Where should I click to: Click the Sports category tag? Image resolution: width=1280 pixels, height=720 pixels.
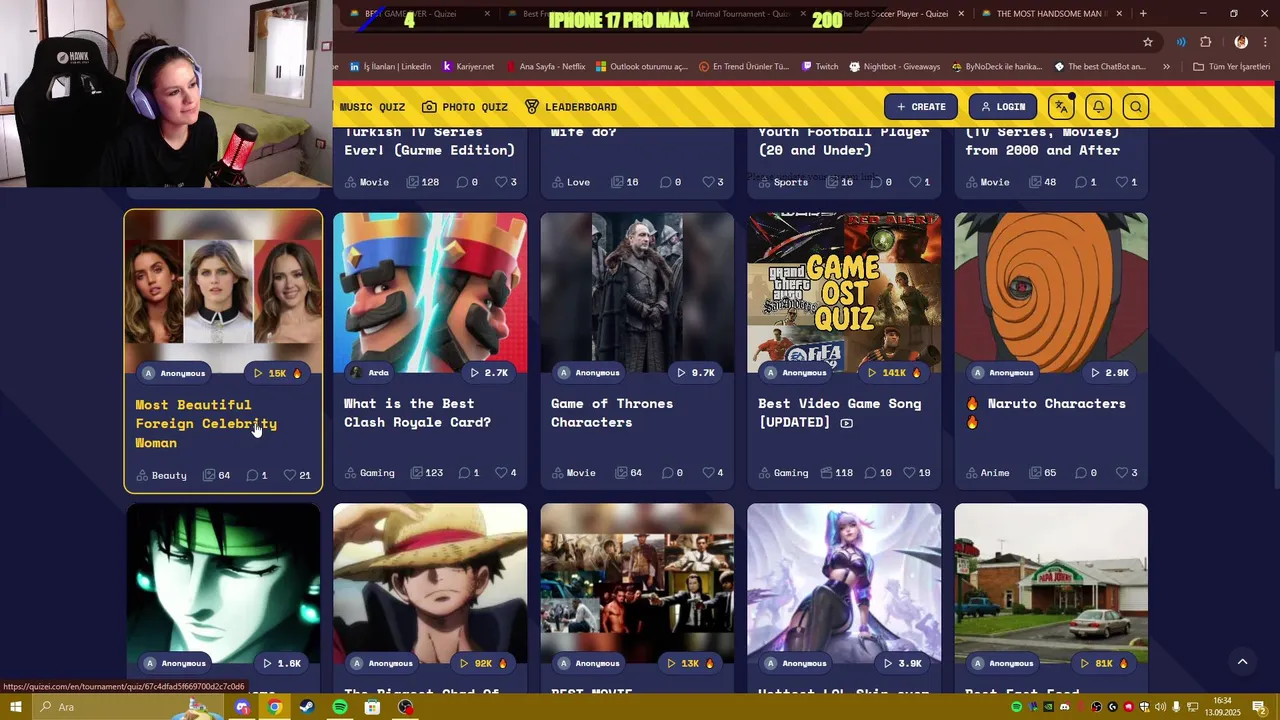783,182
